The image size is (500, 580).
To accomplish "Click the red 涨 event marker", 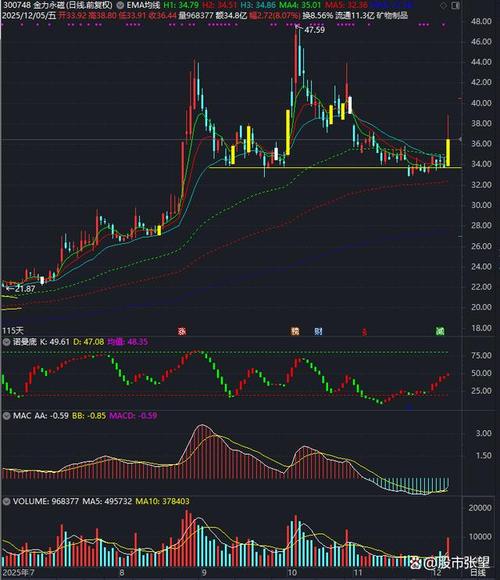I will (x=182, y=331).
